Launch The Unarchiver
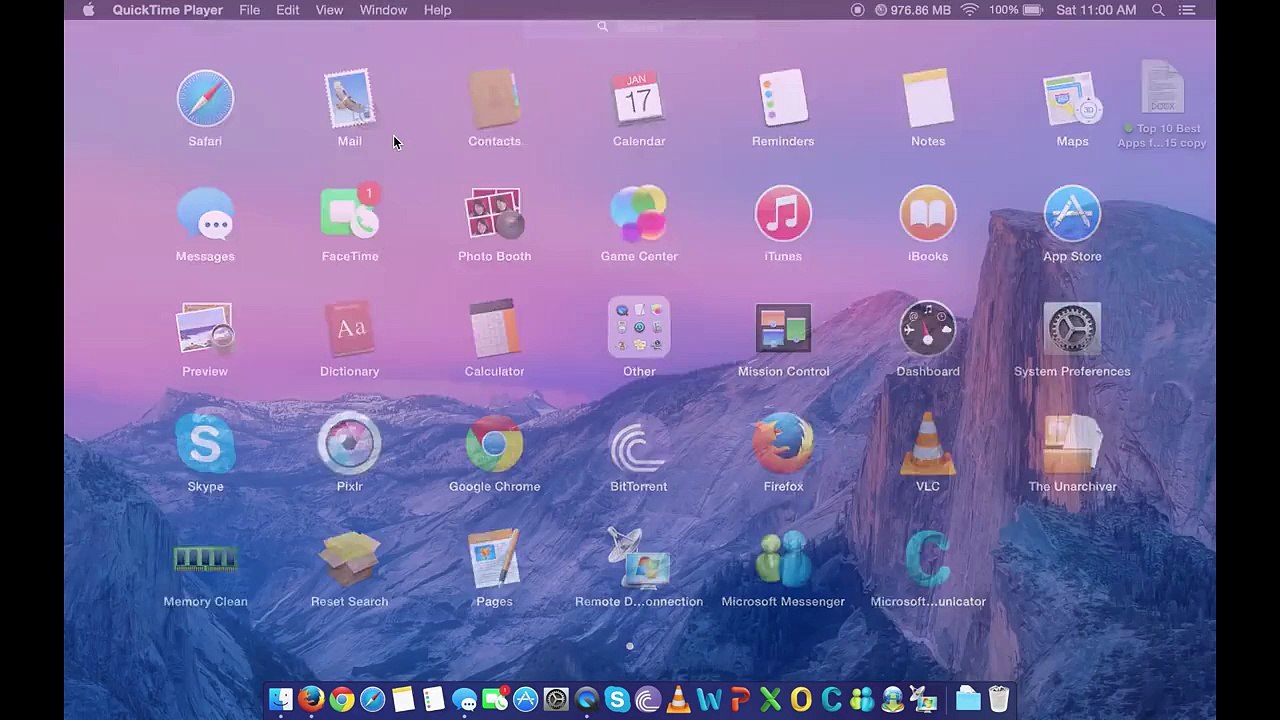 (1072, 444)
